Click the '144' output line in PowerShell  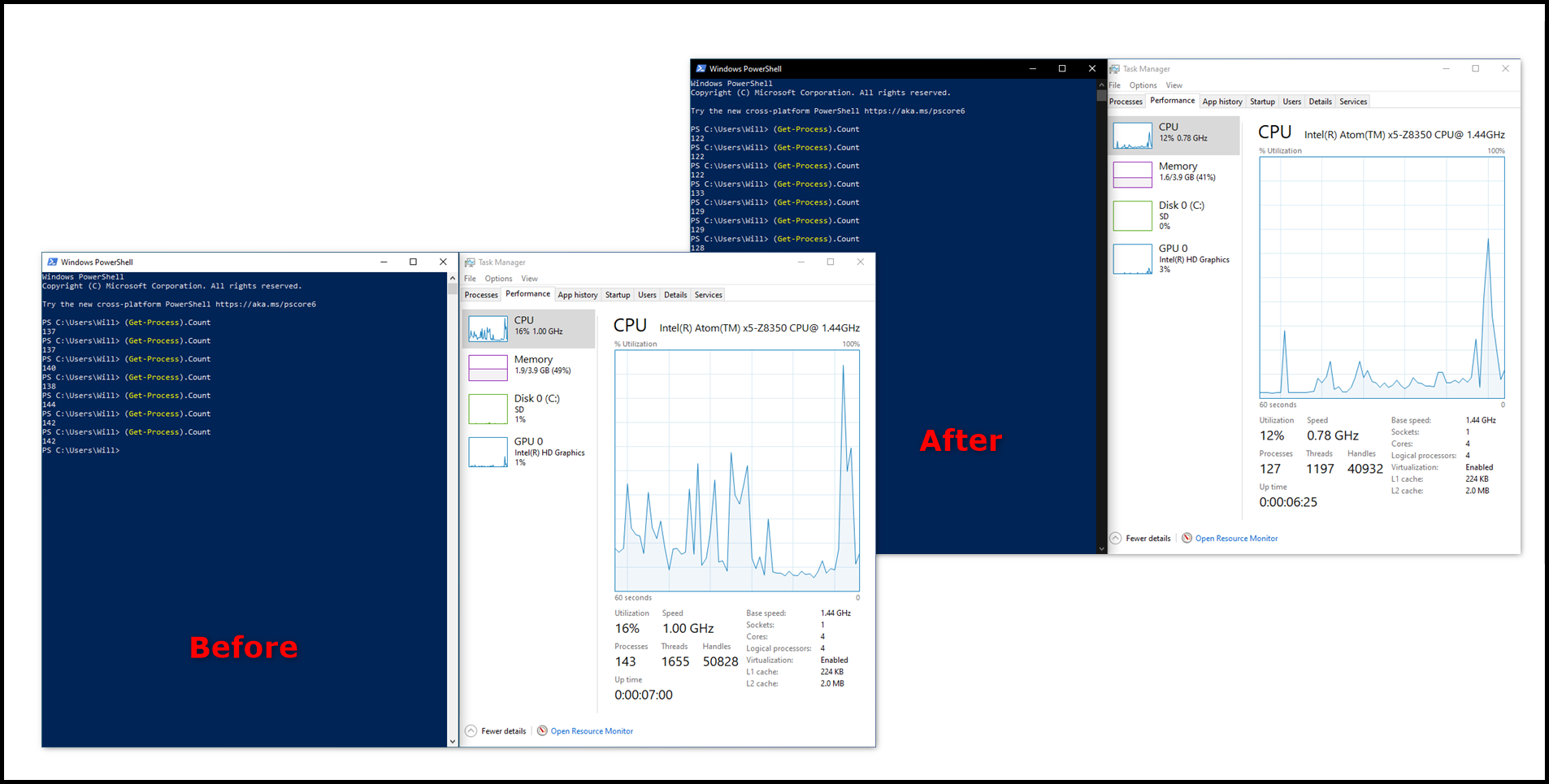(x=50, y=405)
